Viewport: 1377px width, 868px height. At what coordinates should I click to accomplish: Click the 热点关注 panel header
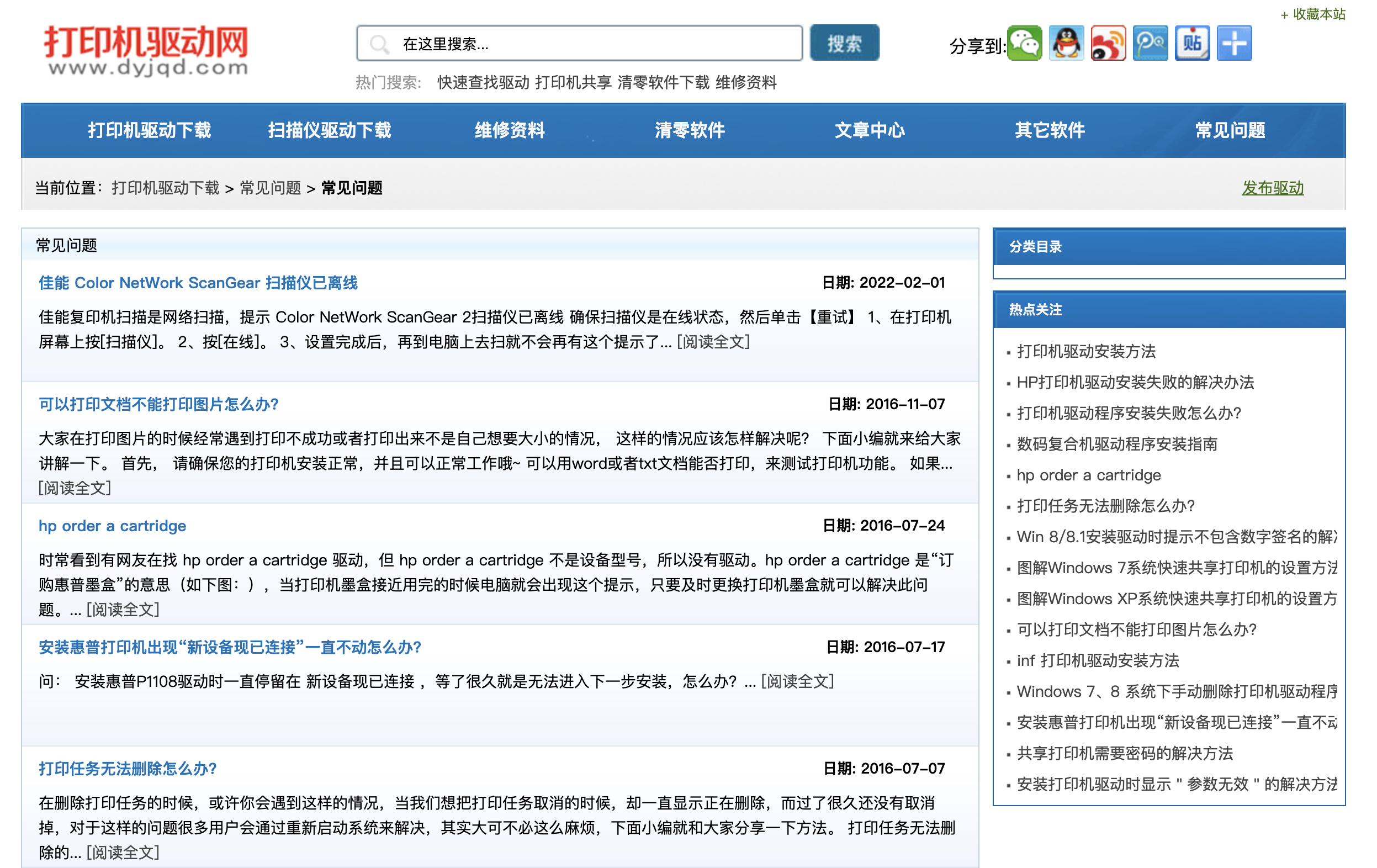point(1169,310)
